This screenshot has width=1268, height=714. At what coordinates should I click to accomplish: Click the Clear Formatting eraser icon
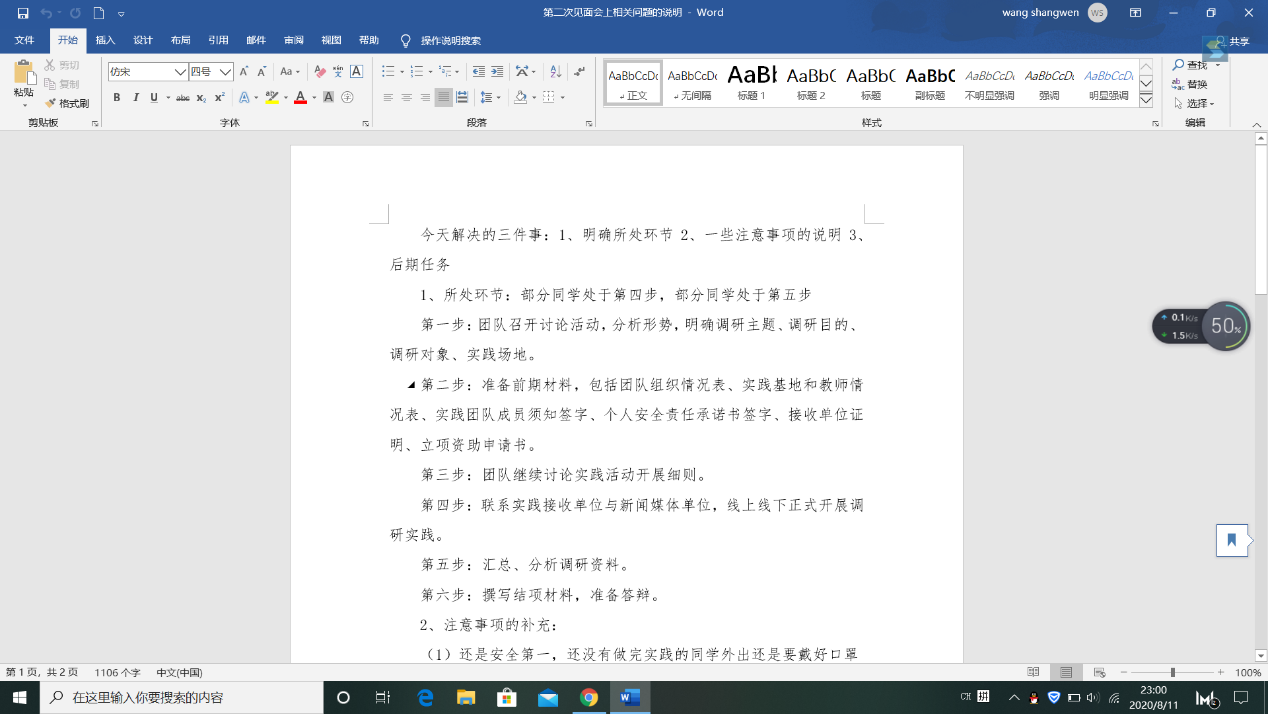(320, 72)
